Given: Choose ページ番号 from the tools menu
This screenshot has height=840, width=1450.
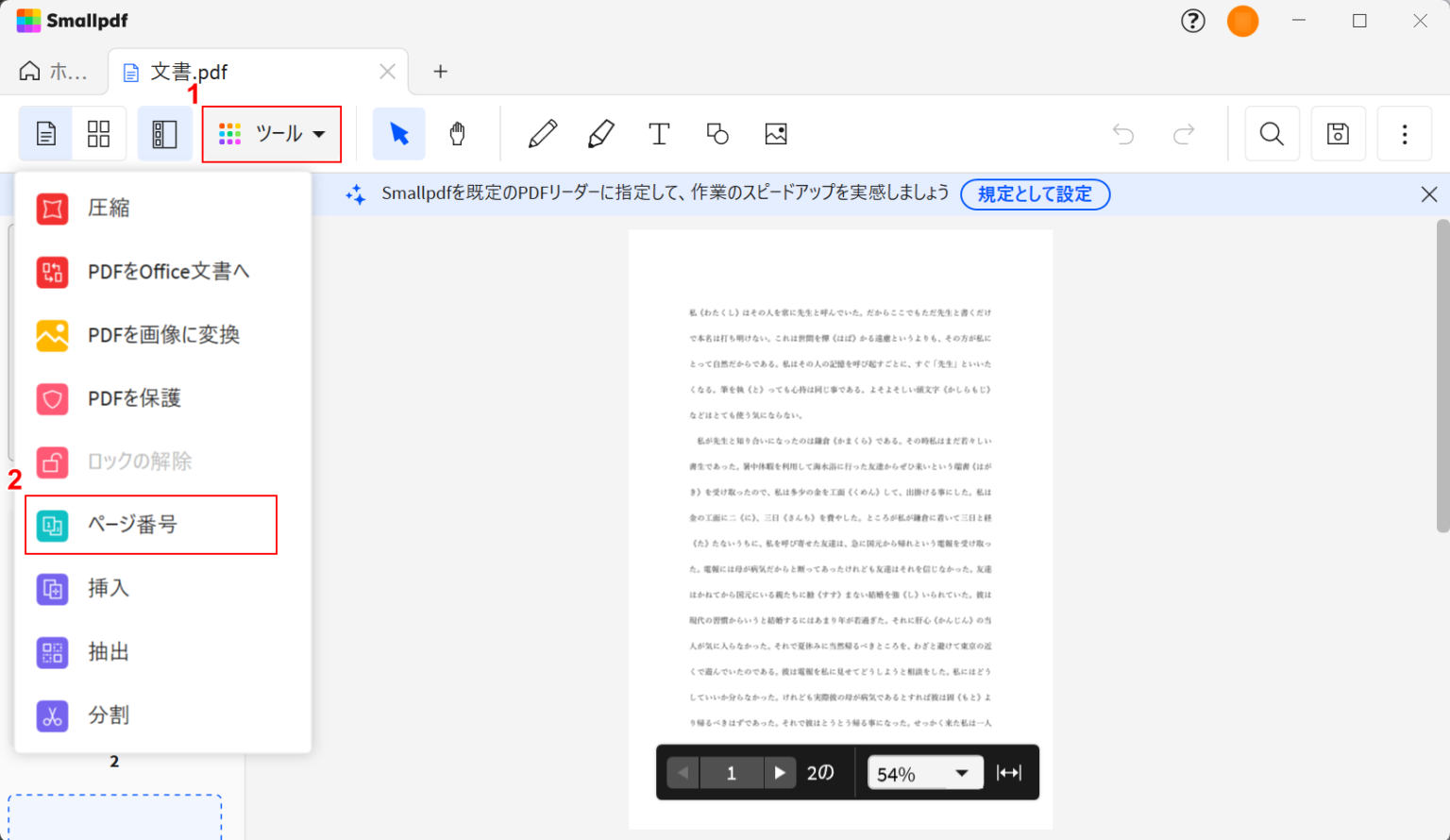Looking at the screenshot, I should click(x=151, y=525).
